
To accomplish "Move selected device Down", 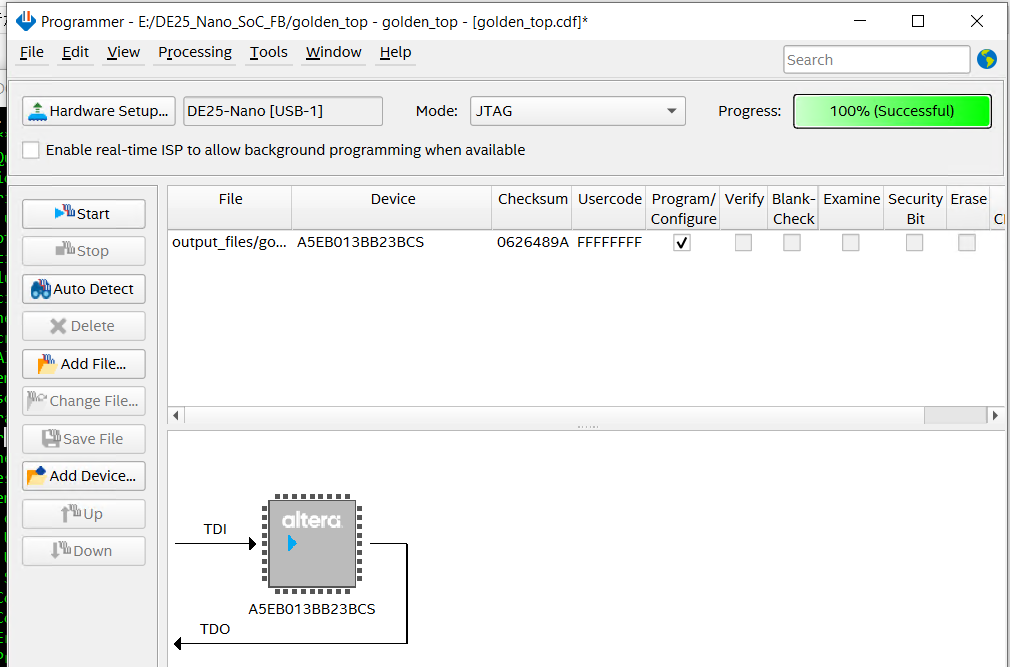I will tap(84, 551).
